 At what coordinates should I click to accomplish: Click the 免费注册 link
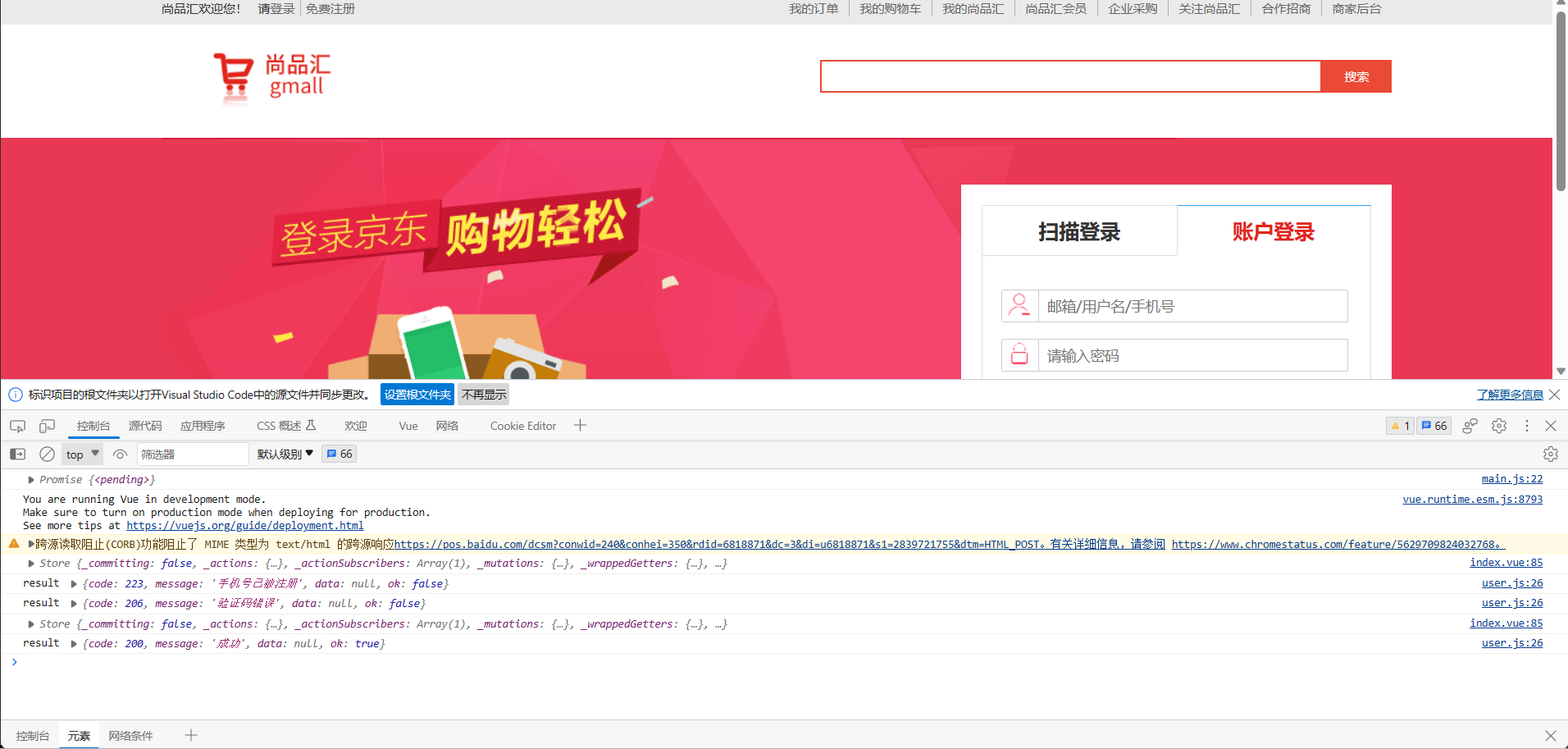tap(330, 9)
